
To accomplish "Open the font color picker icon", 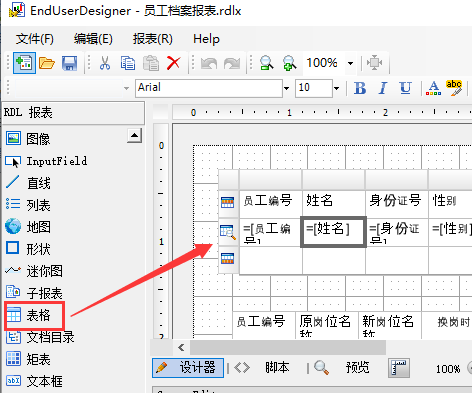I will [x=433, y=88].
